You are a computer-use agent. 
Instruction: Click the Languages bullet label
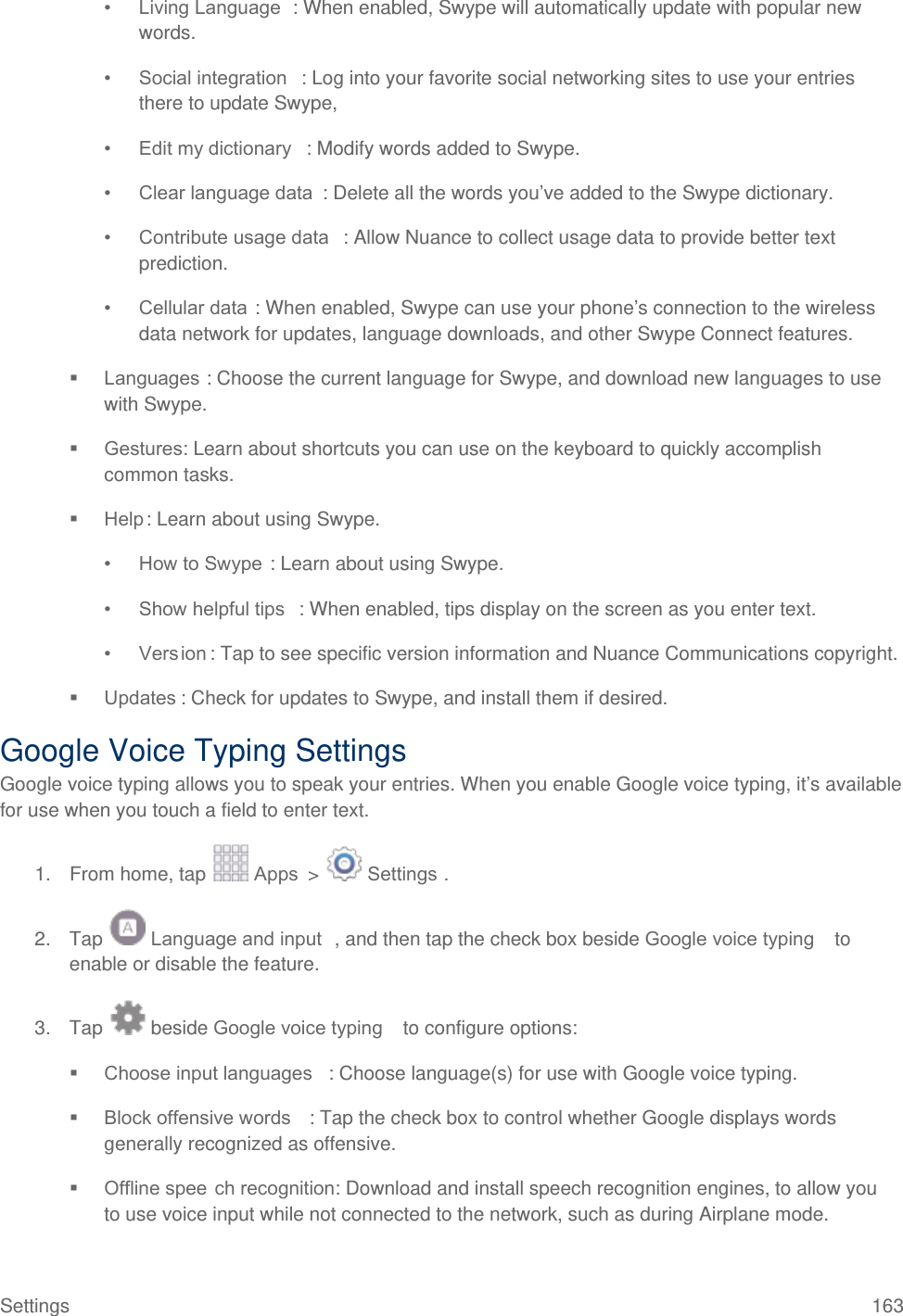pos(151,378)
